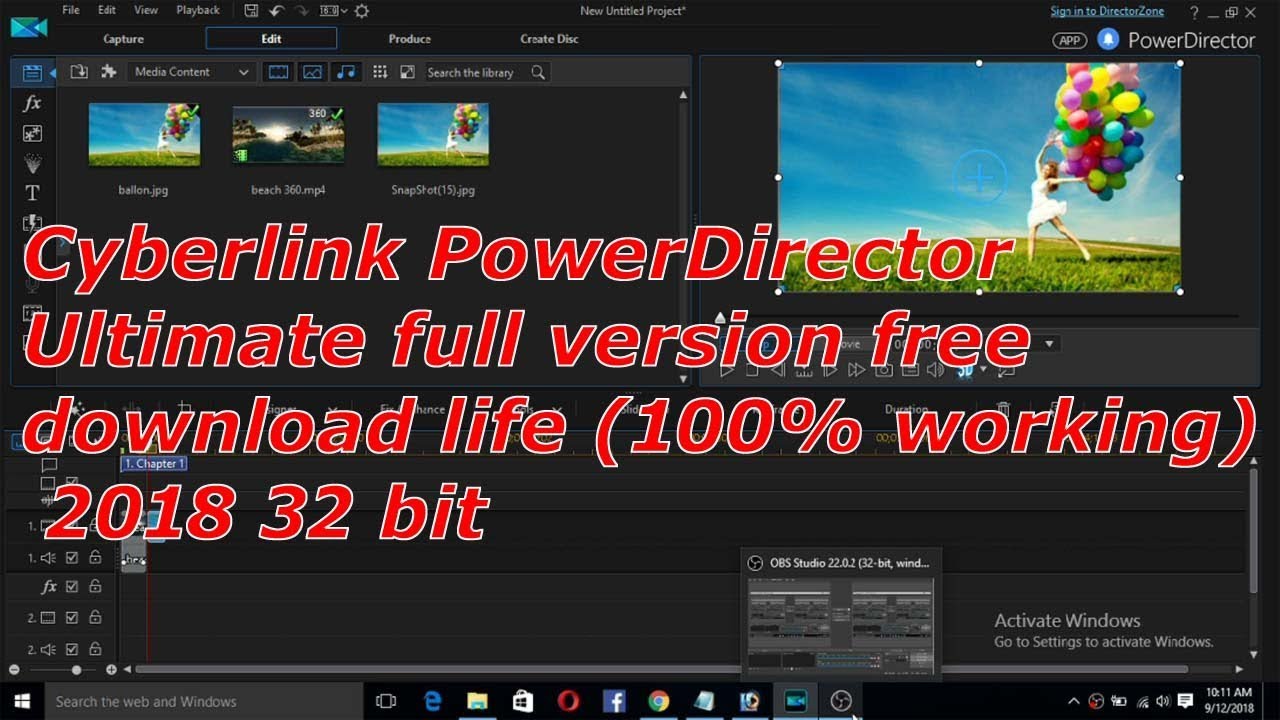Open the Particle Room
Image resolution: width=1280 pixels, height=720 pixels.
(32, 163)
